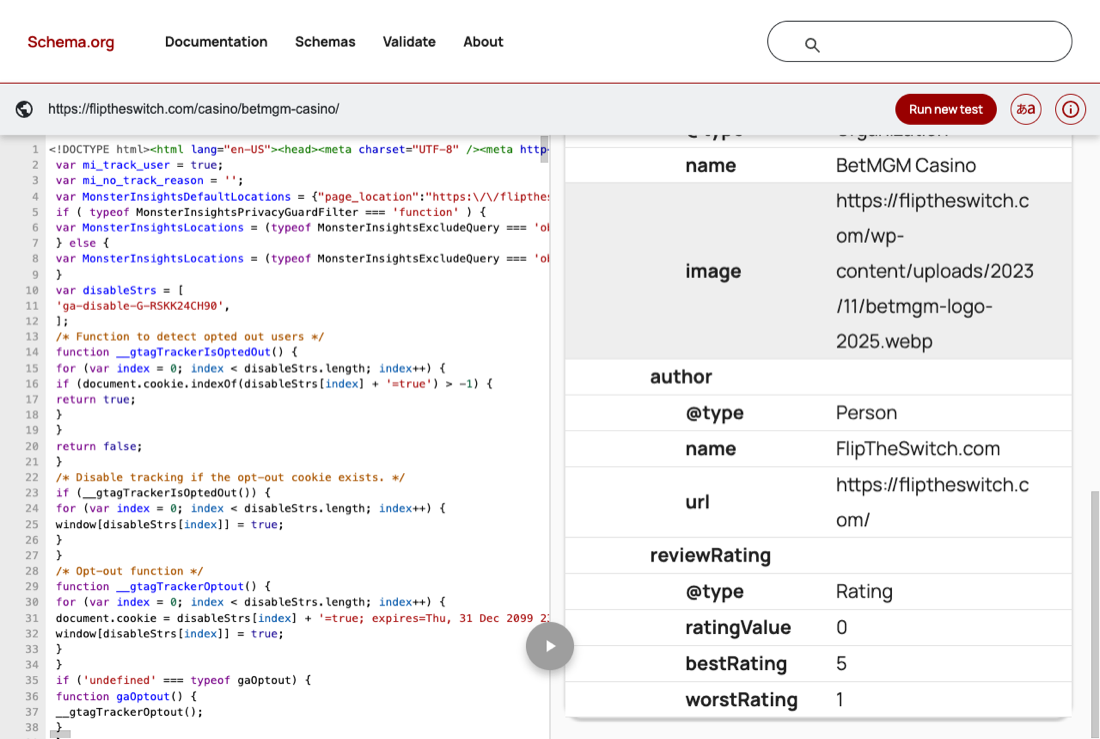1100x739 pixels.
Task: Select the 'BetMGM Casino' name value
Action: click(906, 166)
